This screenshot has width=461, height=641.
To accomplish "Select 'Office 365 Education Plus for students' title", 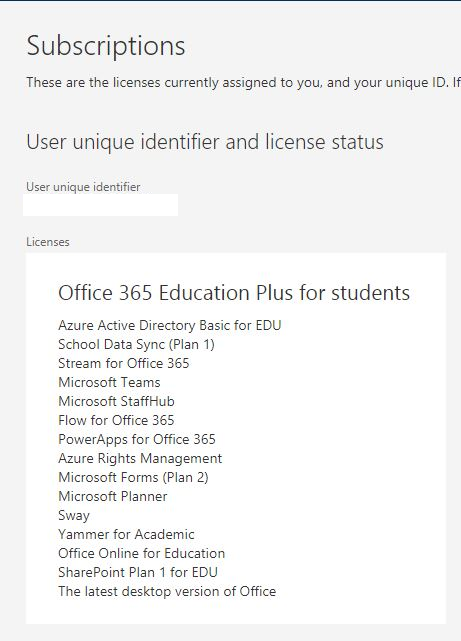I will [x=234, y=293].
